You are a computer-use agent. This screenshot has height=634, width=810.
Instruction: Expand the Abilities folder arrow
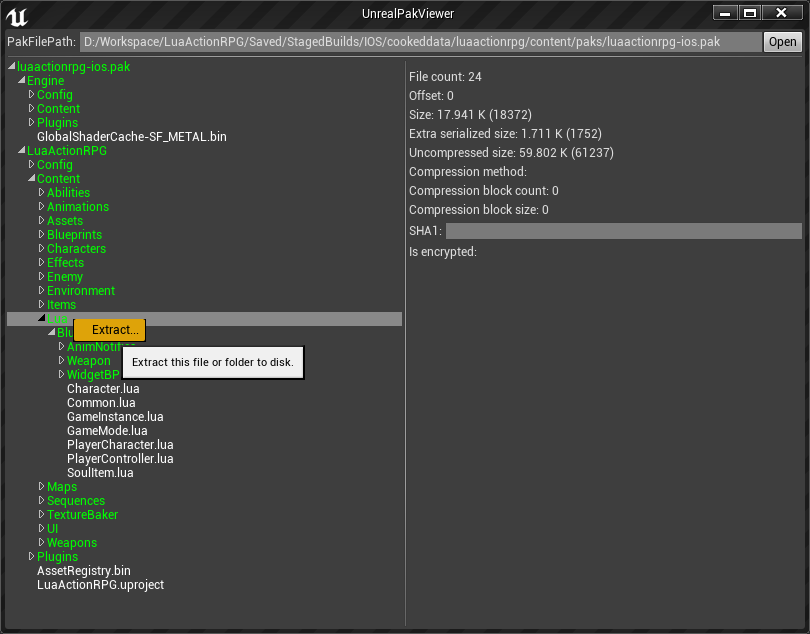(x=42, y=192)
